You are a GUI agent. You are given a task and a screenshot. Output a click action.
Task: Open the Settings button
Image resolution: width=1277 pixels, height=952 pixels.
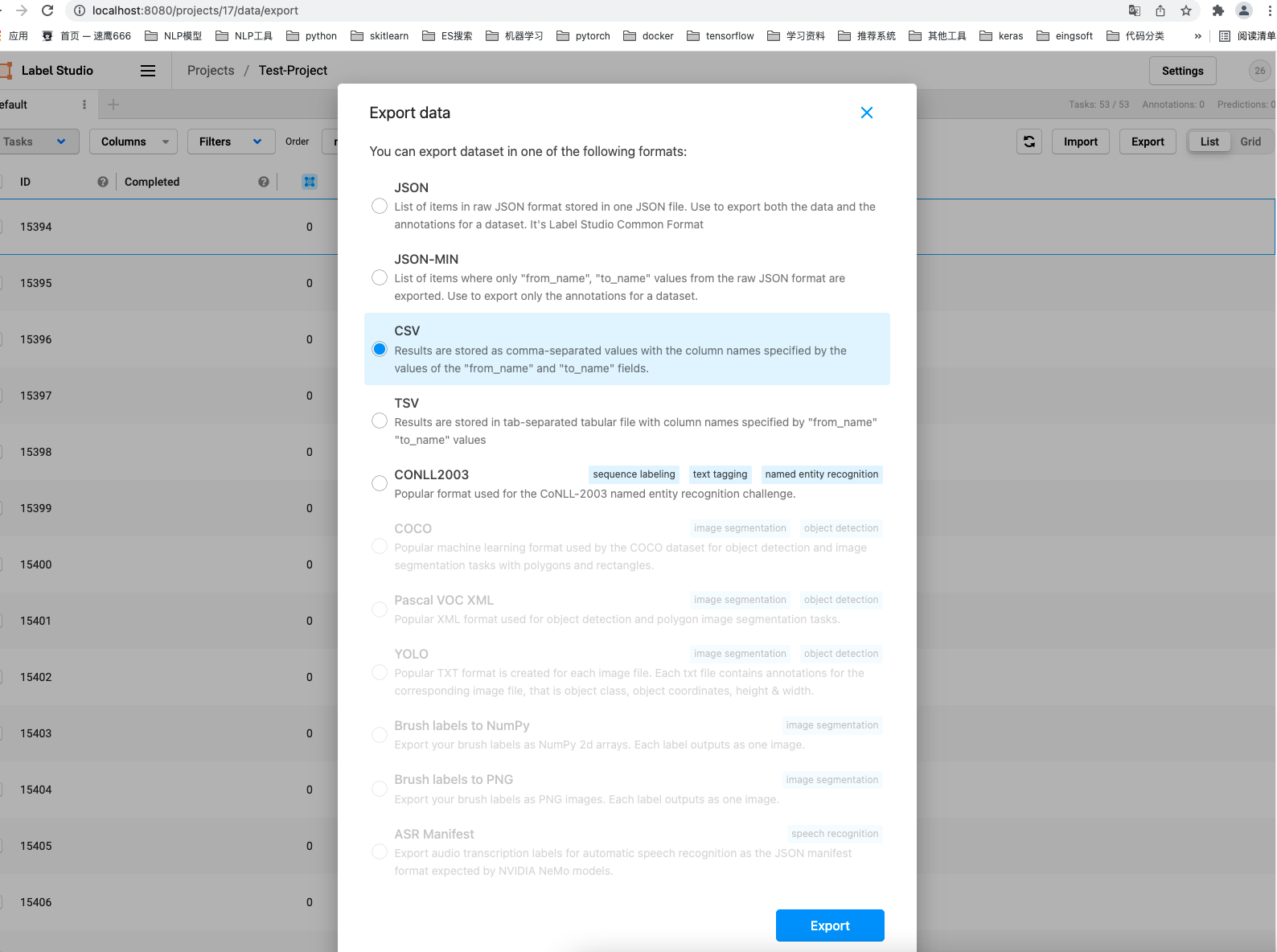point(1183,71)
